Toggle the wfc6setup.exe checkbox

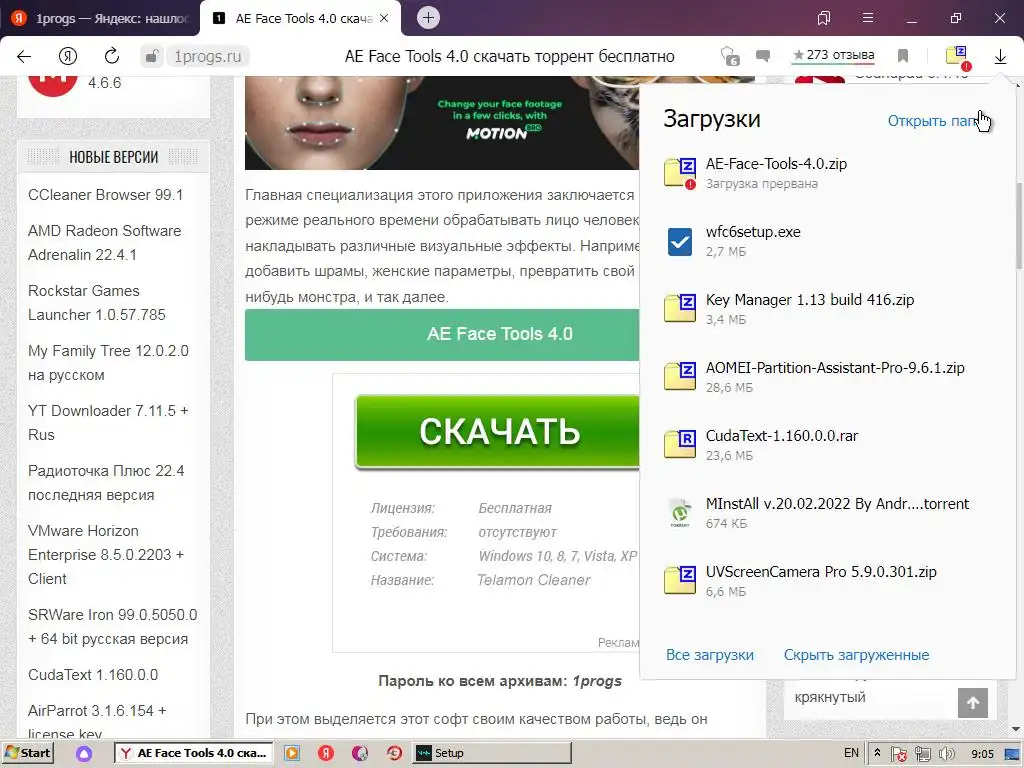point(680,241)
